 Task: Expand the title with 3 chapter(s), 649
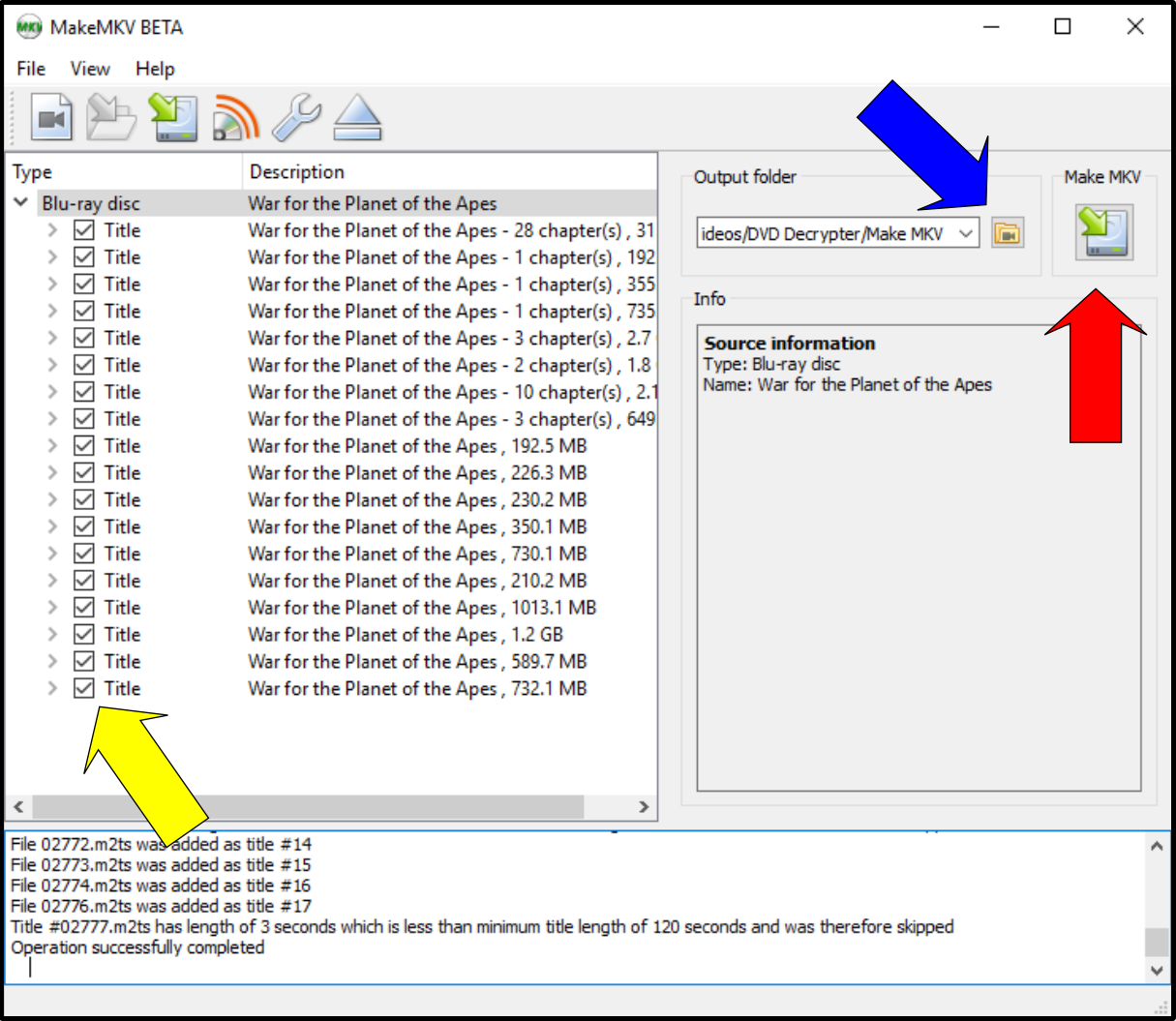click(53, 419)
